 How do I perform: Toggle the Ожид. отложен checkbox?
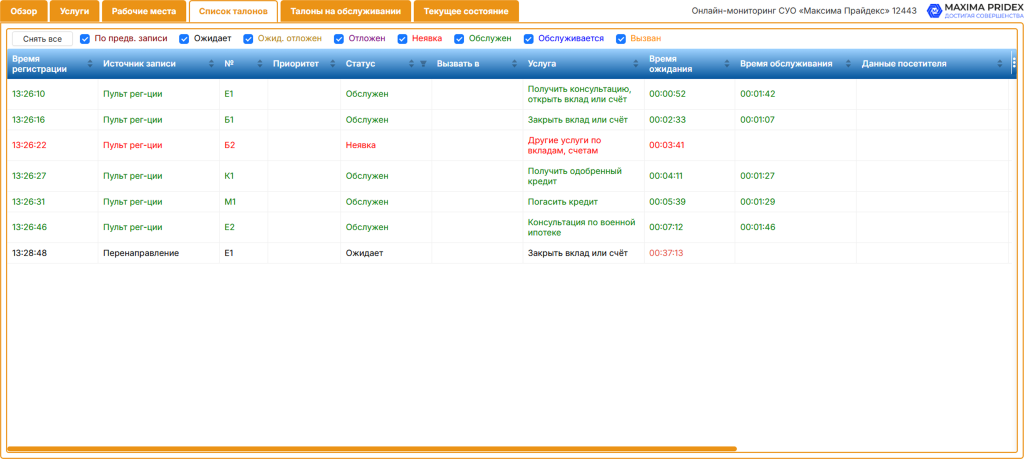pyautogui.click(x=248, y=39)
